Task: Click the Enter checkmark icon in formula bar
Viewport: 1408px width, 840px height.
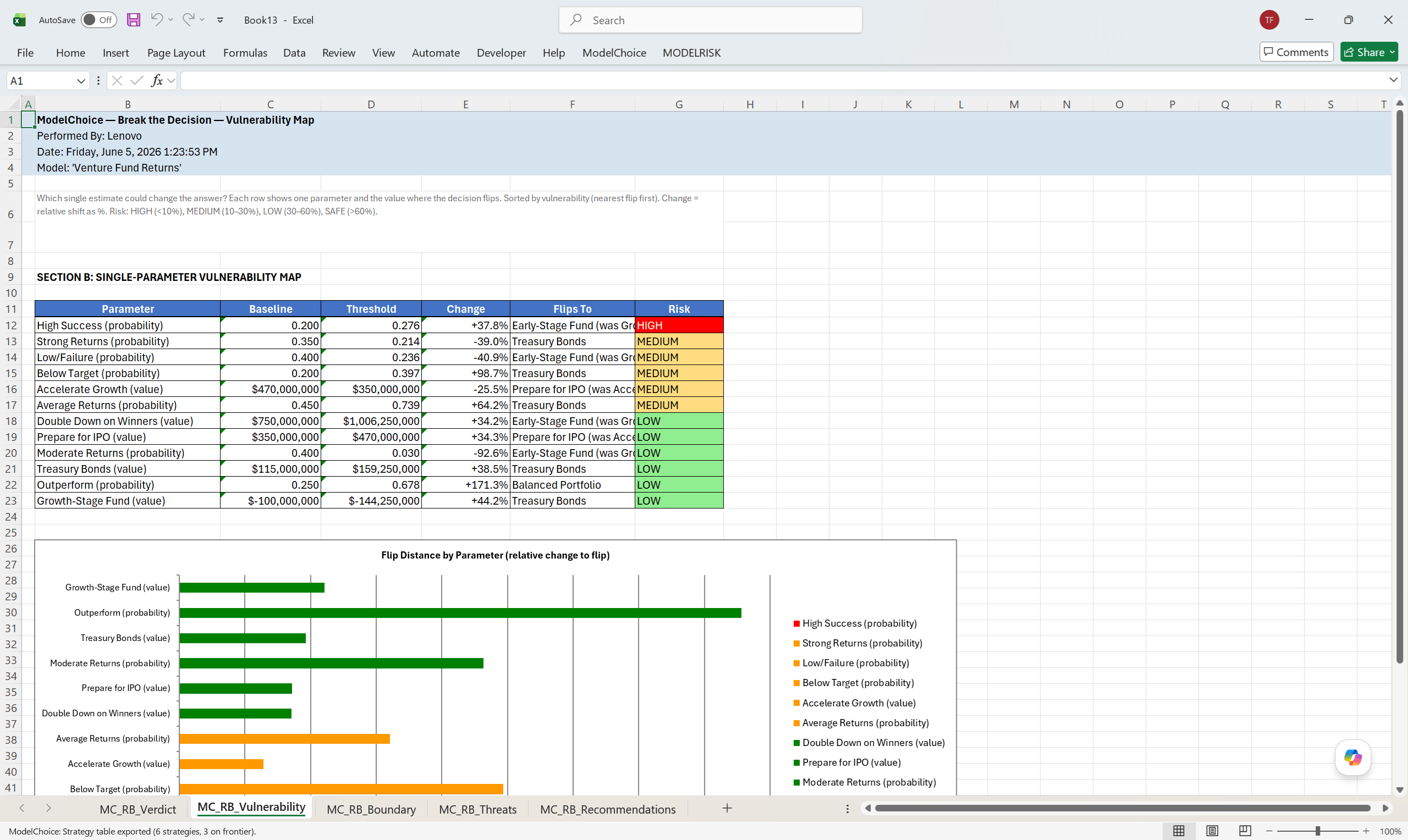Action: click(136, 81)
